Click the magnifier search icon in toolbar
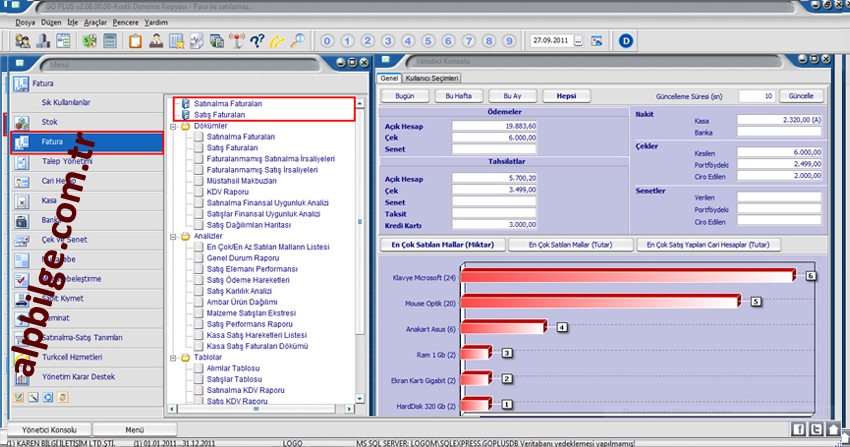 tap(299, 41)
